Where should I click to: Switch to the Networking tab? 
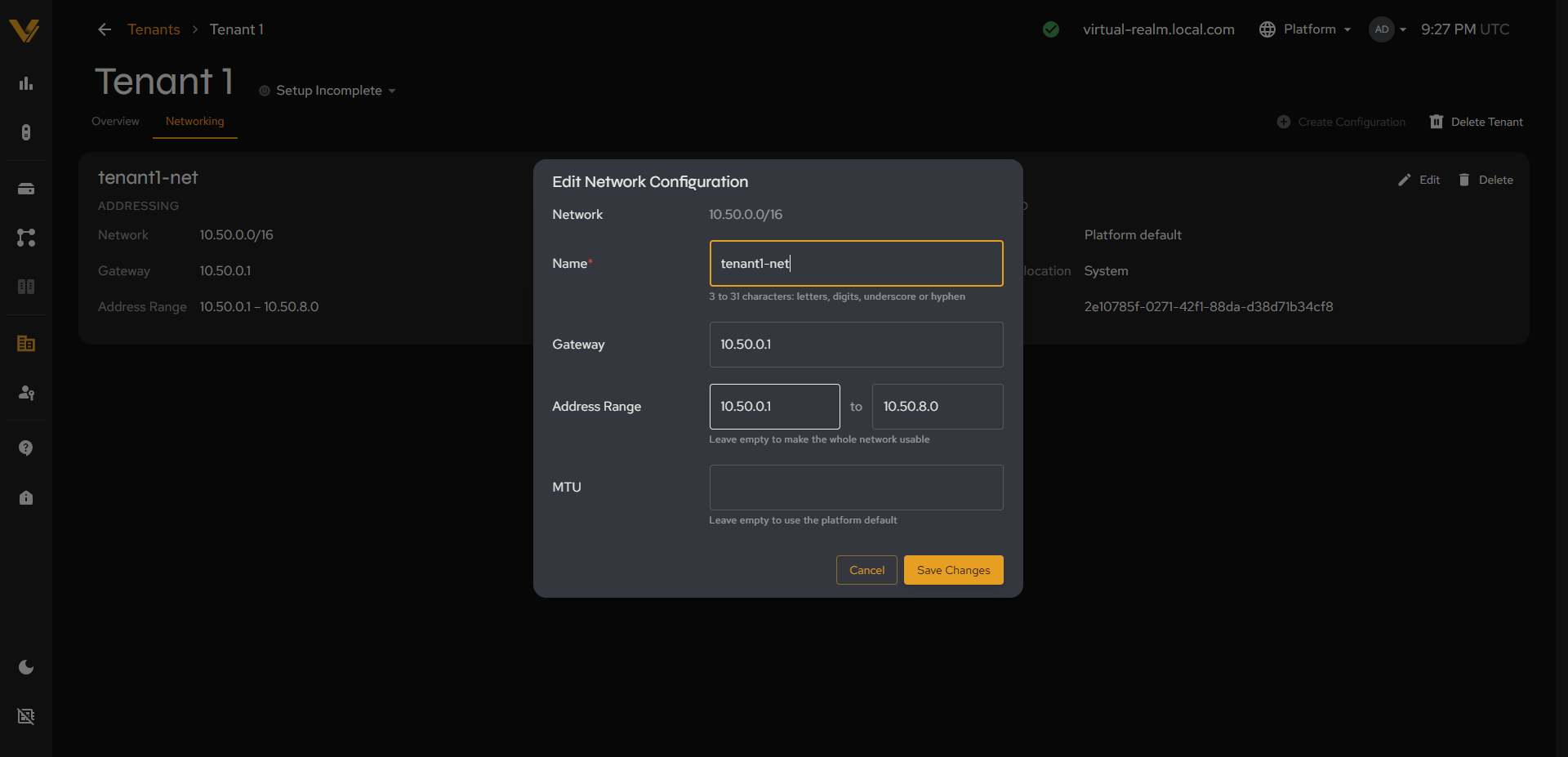click(x=194, y=121)
